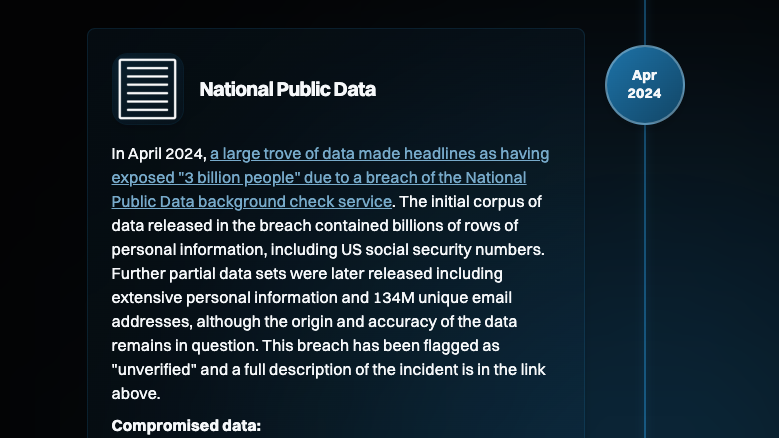Click the "Apr" label in the circle
Screen dimensions: 779x438
click(x=644, y=76)
